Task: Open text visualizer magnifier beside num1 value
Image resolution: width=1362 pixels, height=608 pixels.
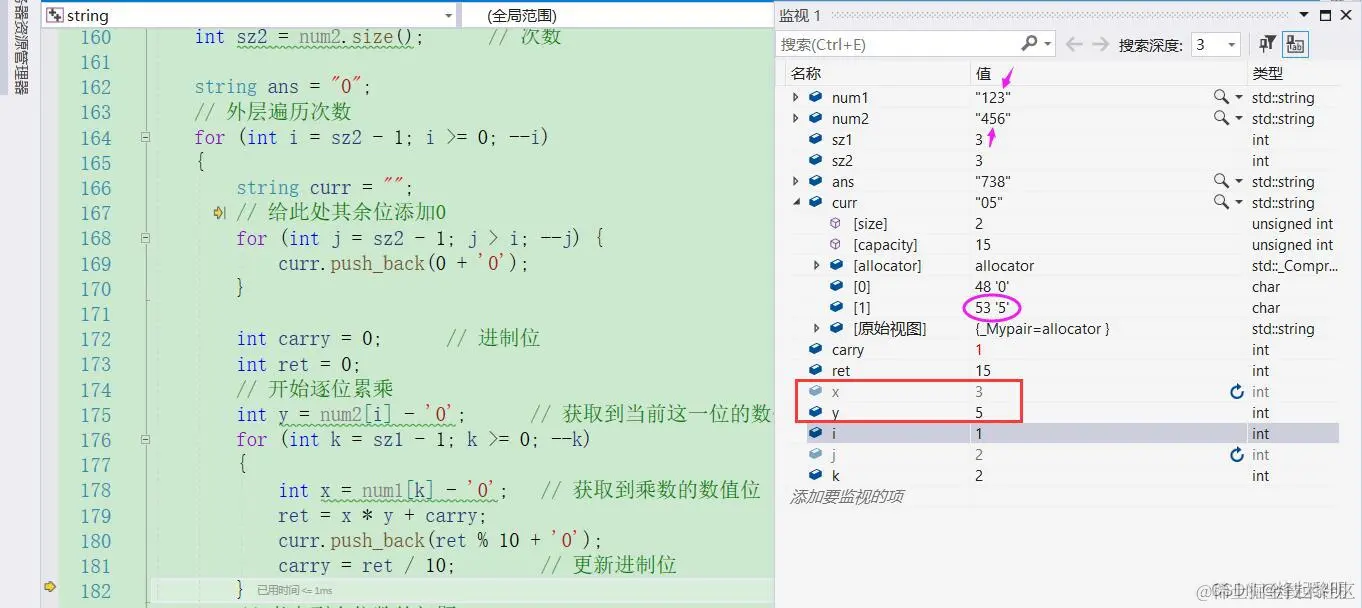Action: point(1220,97)
